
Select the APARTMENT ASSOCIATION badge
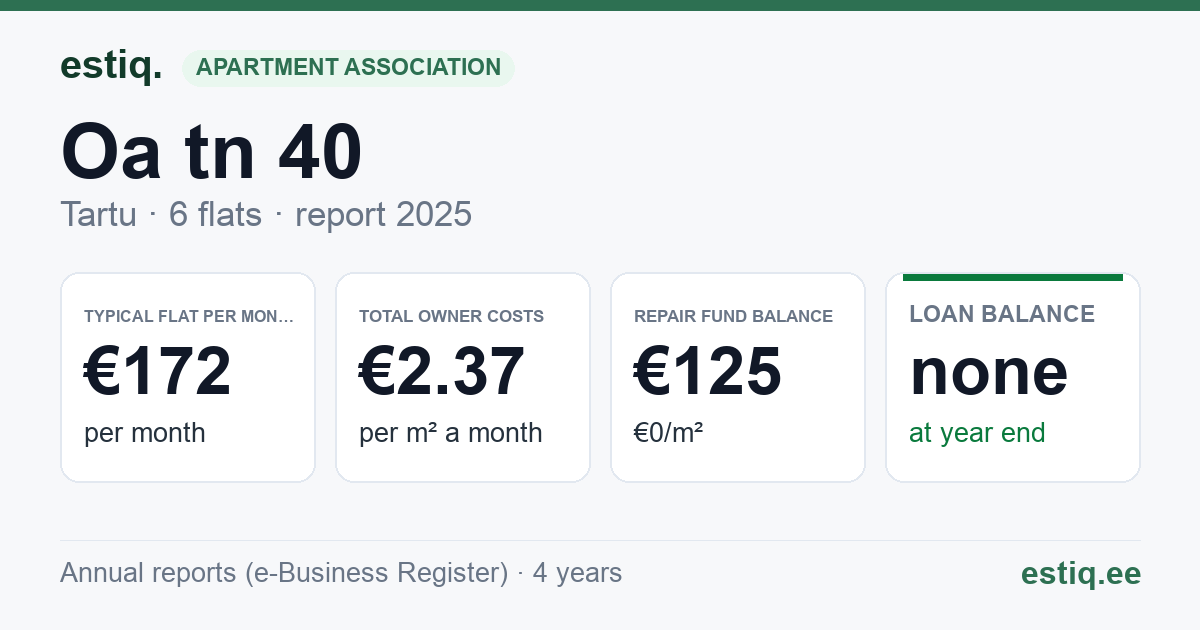(x=348, y=68)
